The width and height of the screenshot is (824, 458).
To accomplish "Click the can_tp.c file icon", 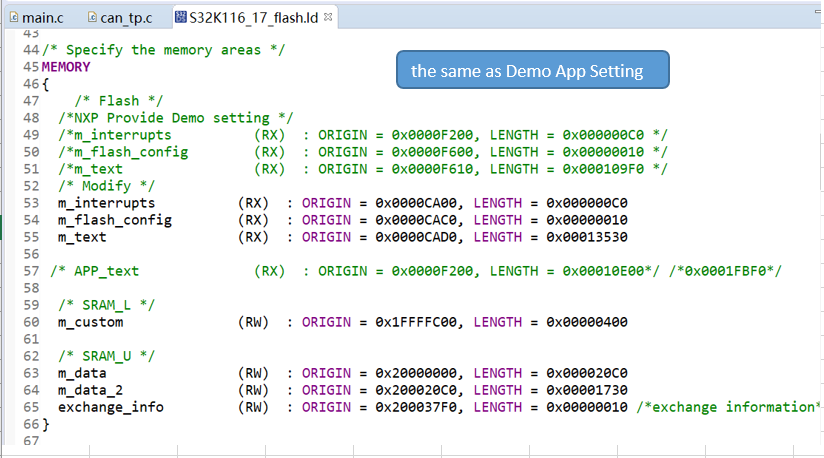I will point(92,17).
